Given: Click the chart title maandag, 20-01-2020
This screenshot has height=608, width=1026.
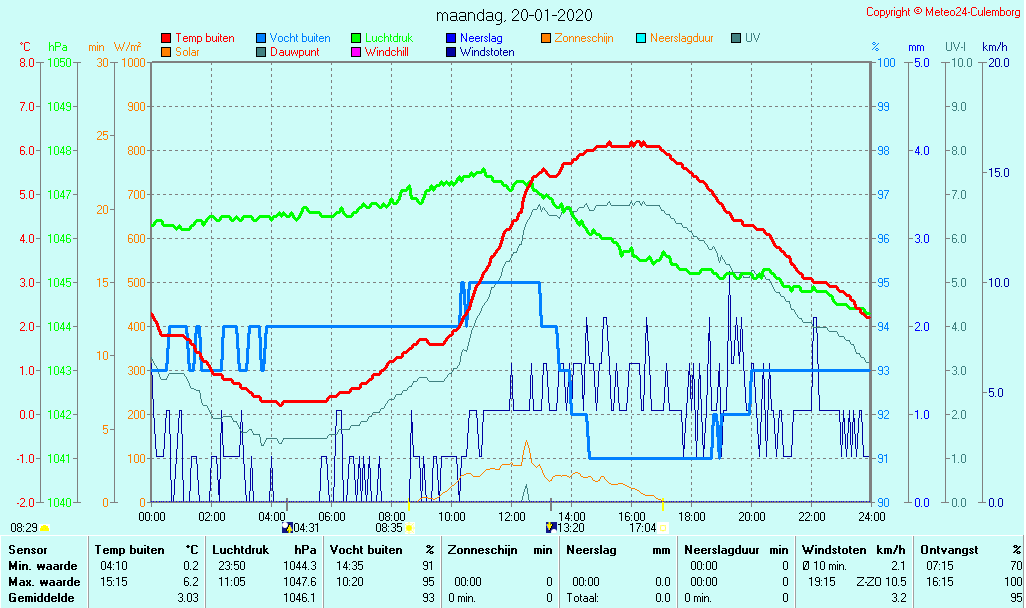Looking at the screenshot, I should [x=514, y=16].
